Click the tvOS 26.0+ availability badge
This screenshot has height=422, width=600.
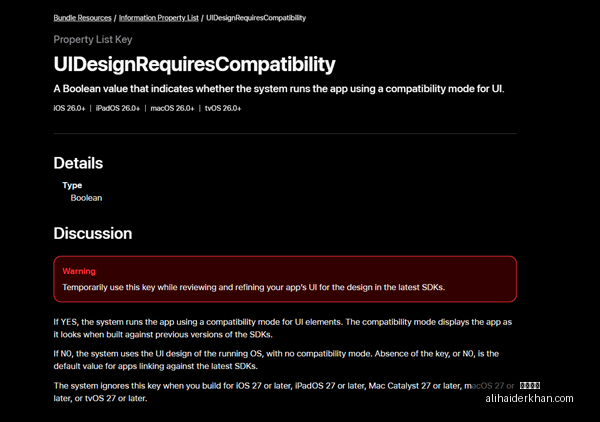coord(223,108)
